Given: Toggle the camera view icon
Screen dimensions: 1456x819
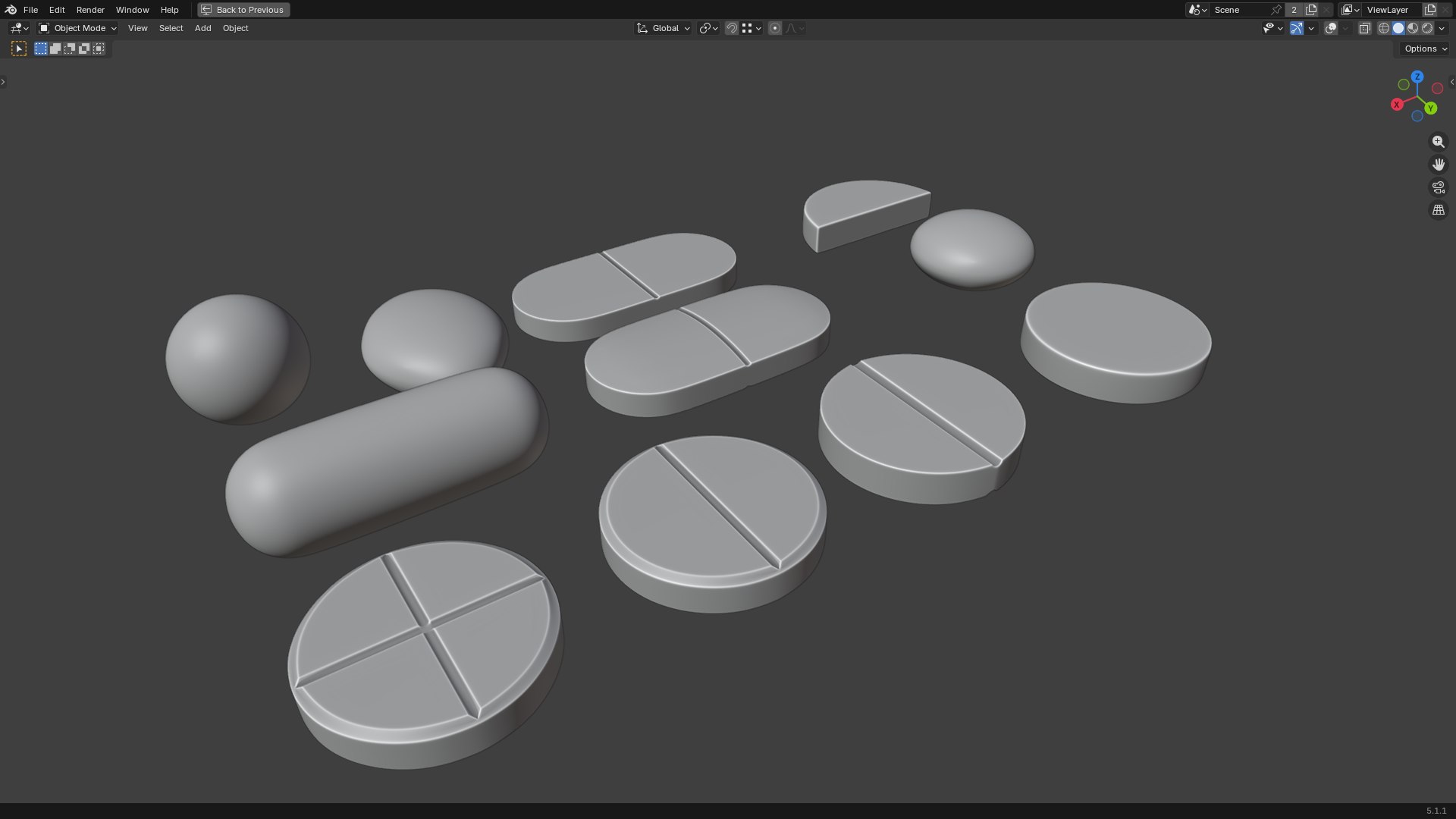Looking at the screenshot, I should point(1439,187).
